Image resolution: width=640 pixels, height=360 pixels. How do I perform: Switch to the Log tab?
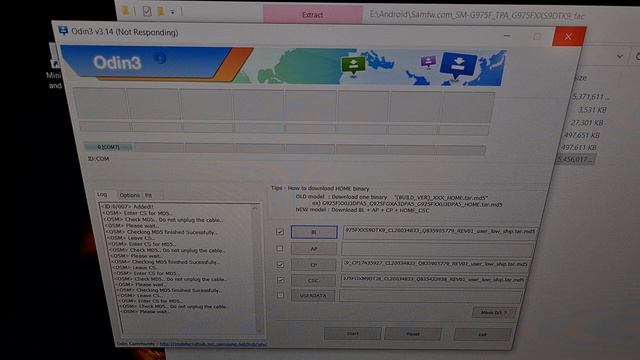click(x=102, y=195)
